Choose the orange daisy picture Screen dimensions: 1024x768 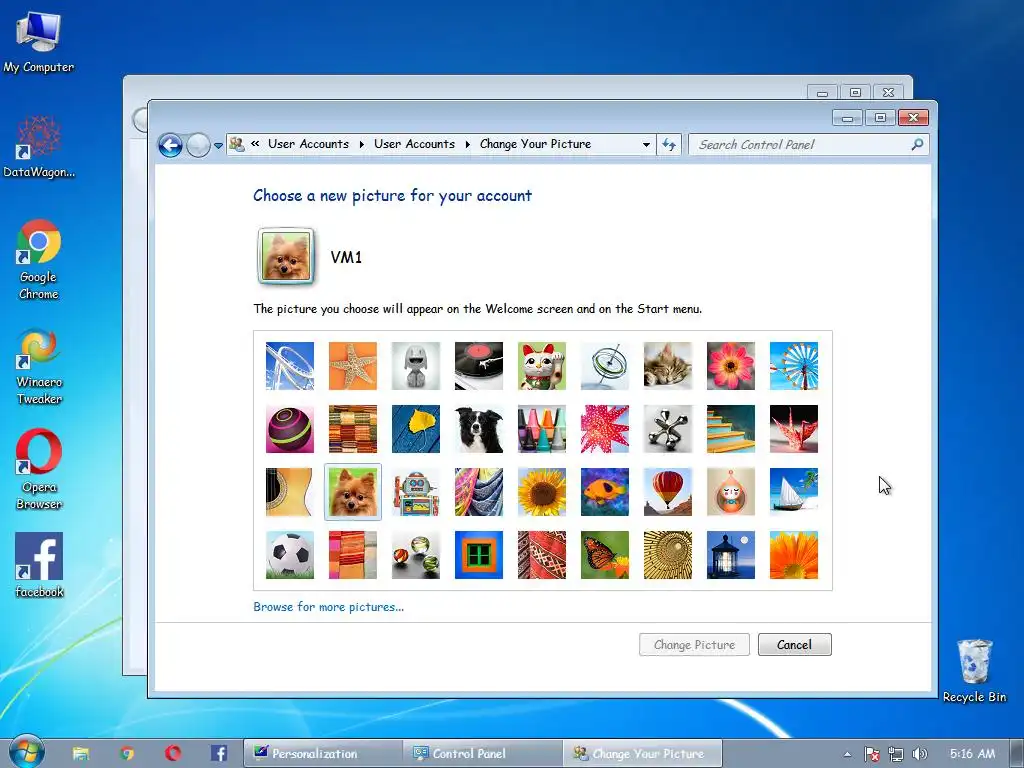click(x=793, y=555)
